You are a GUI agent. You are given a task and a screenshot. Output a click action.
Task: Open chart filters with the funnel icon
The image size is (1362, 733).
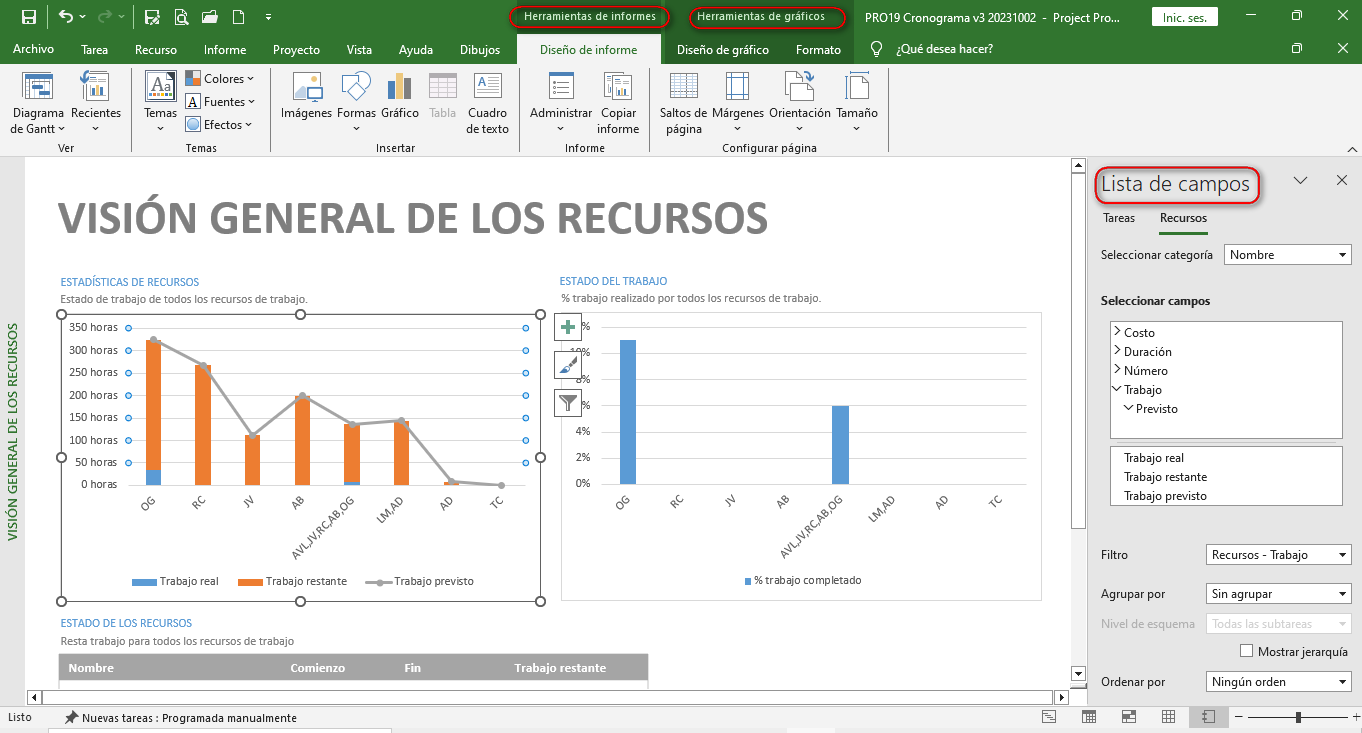[x=568, y=403]
